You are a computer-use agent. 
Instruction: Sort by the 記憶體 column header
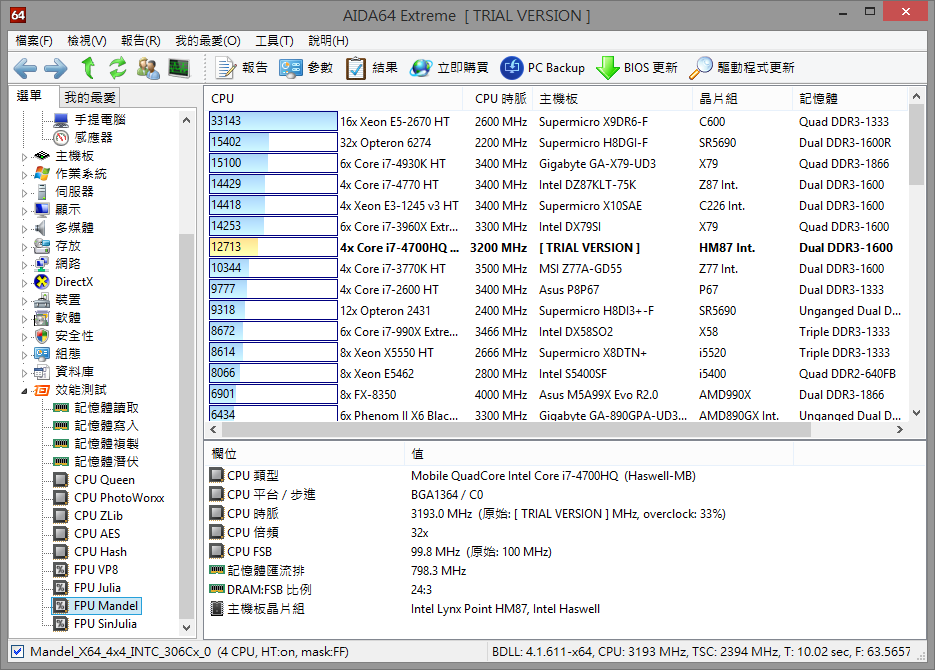(x=850, y=99)
